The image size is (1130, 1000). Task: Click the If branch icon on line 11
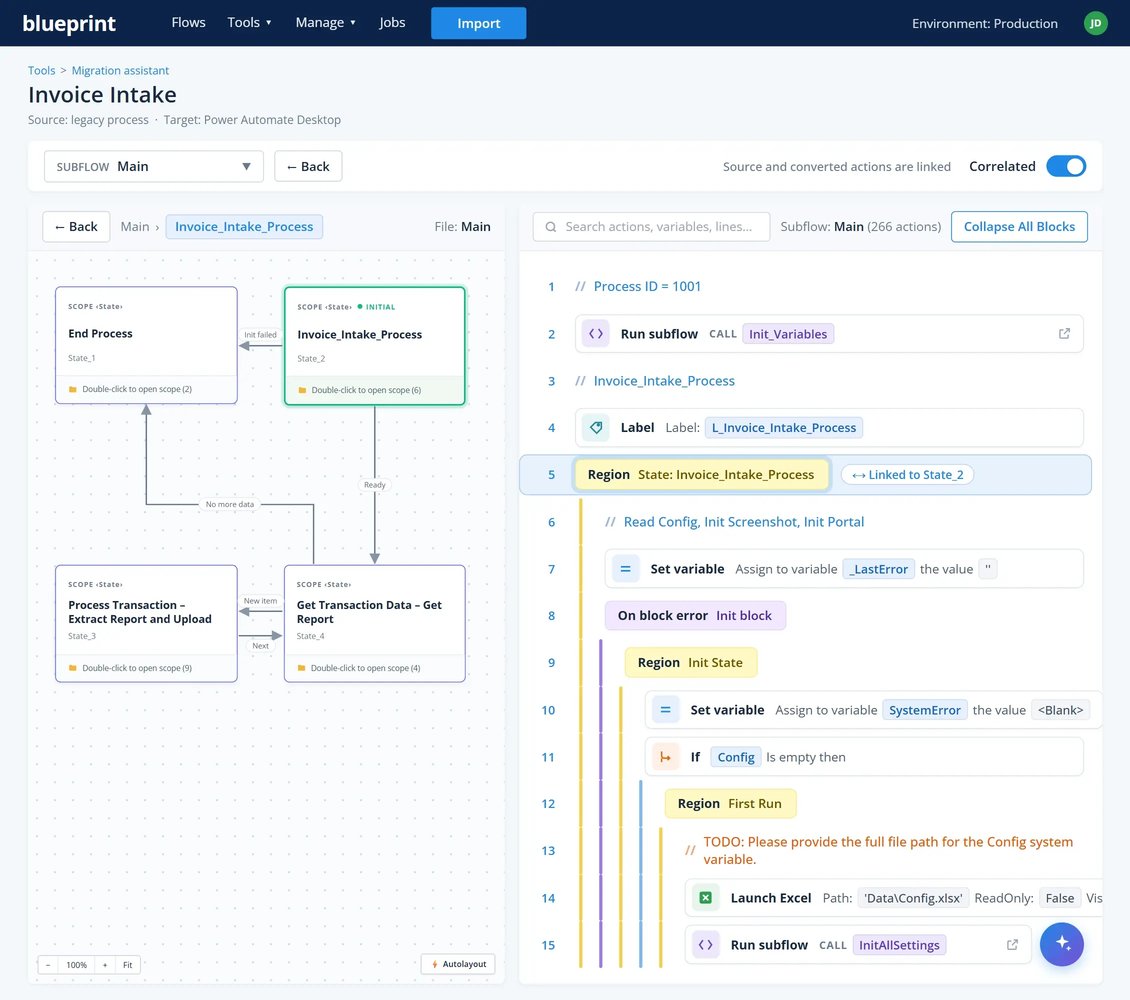click(x=665, y=756)
